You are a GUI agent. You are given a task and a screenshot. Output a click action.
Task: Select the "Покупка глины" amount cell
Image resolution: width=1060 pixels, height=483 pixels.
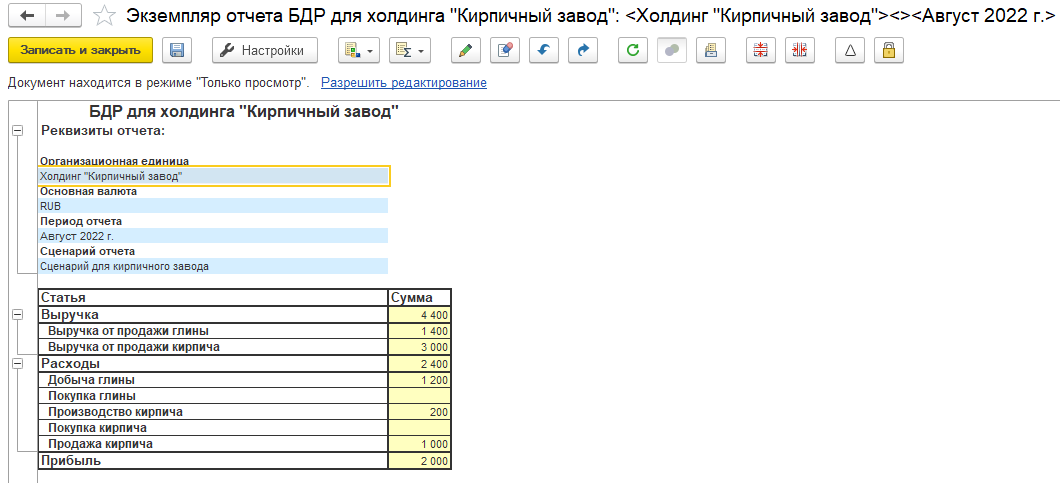419,396
